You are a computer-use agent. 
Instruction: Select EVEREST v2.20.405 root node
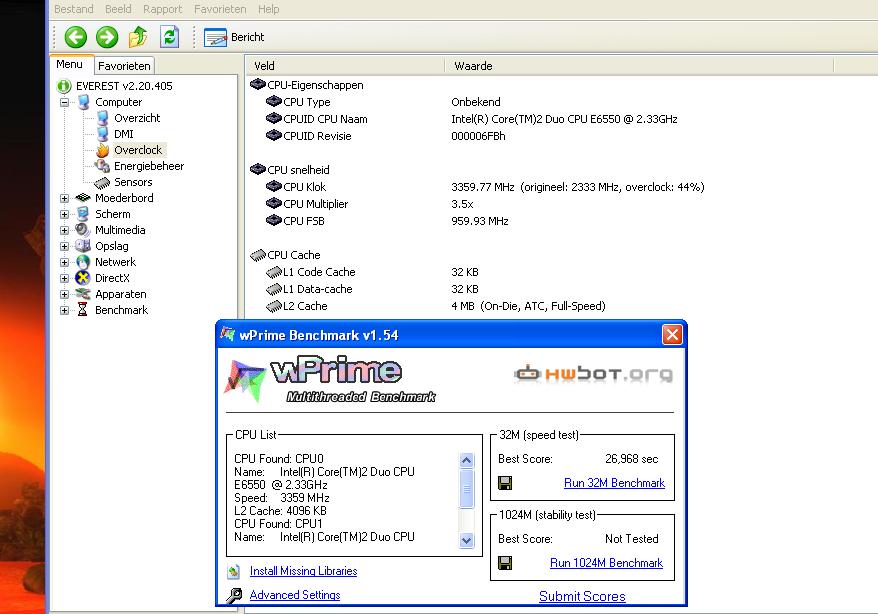(124, 86)
